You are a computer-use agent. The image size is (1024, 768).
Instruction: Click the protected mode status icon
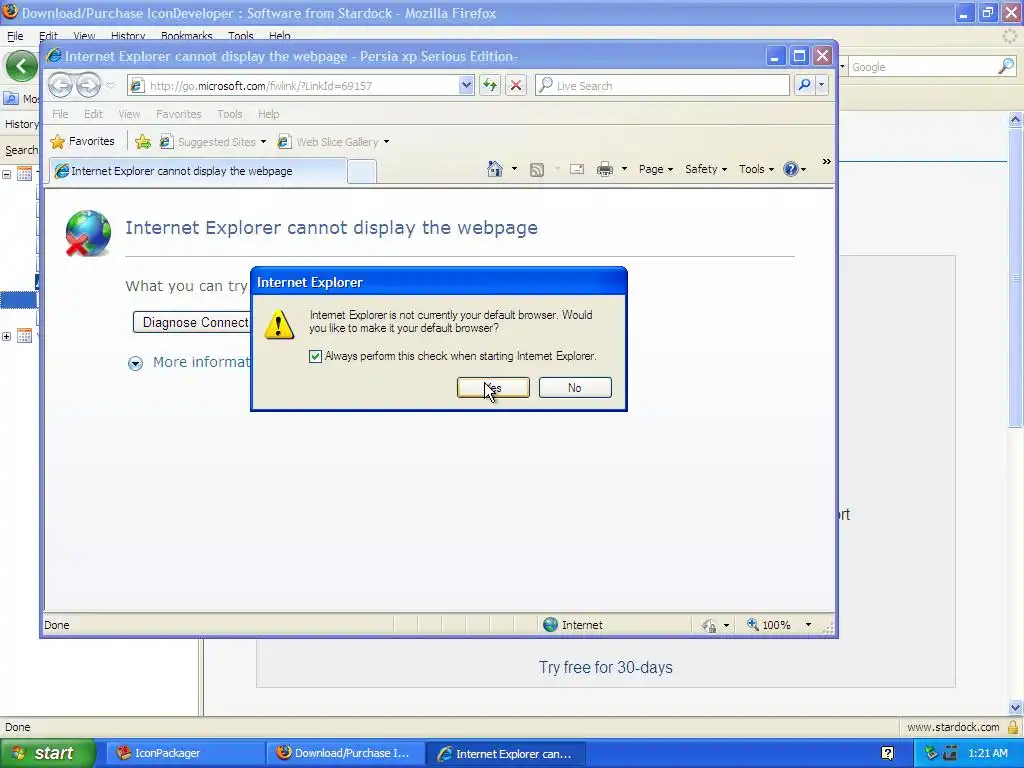[709, 626]
